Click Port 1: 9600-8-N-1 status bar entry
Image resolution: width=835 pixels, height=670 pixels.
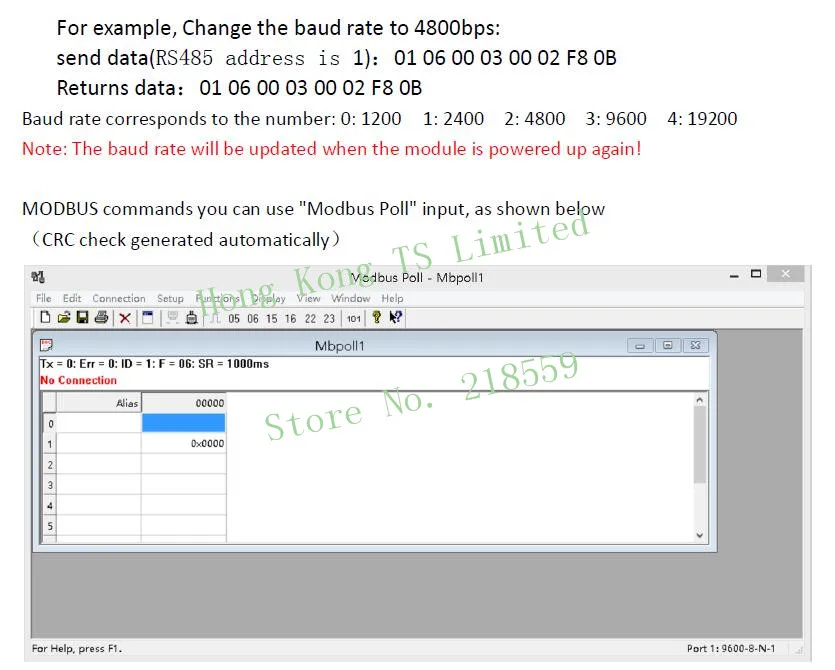tap(731, 648)
